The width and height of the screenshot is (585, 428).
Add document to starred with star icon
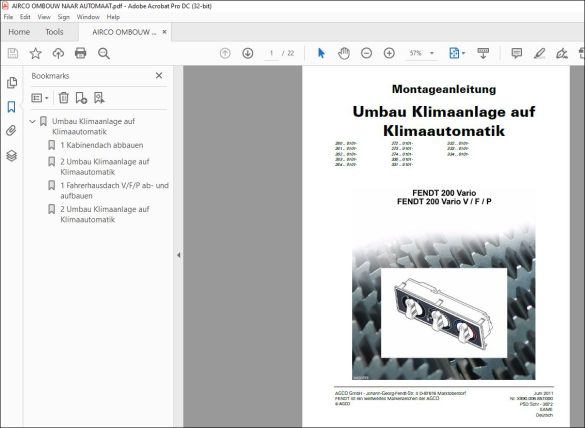point(35,53)
